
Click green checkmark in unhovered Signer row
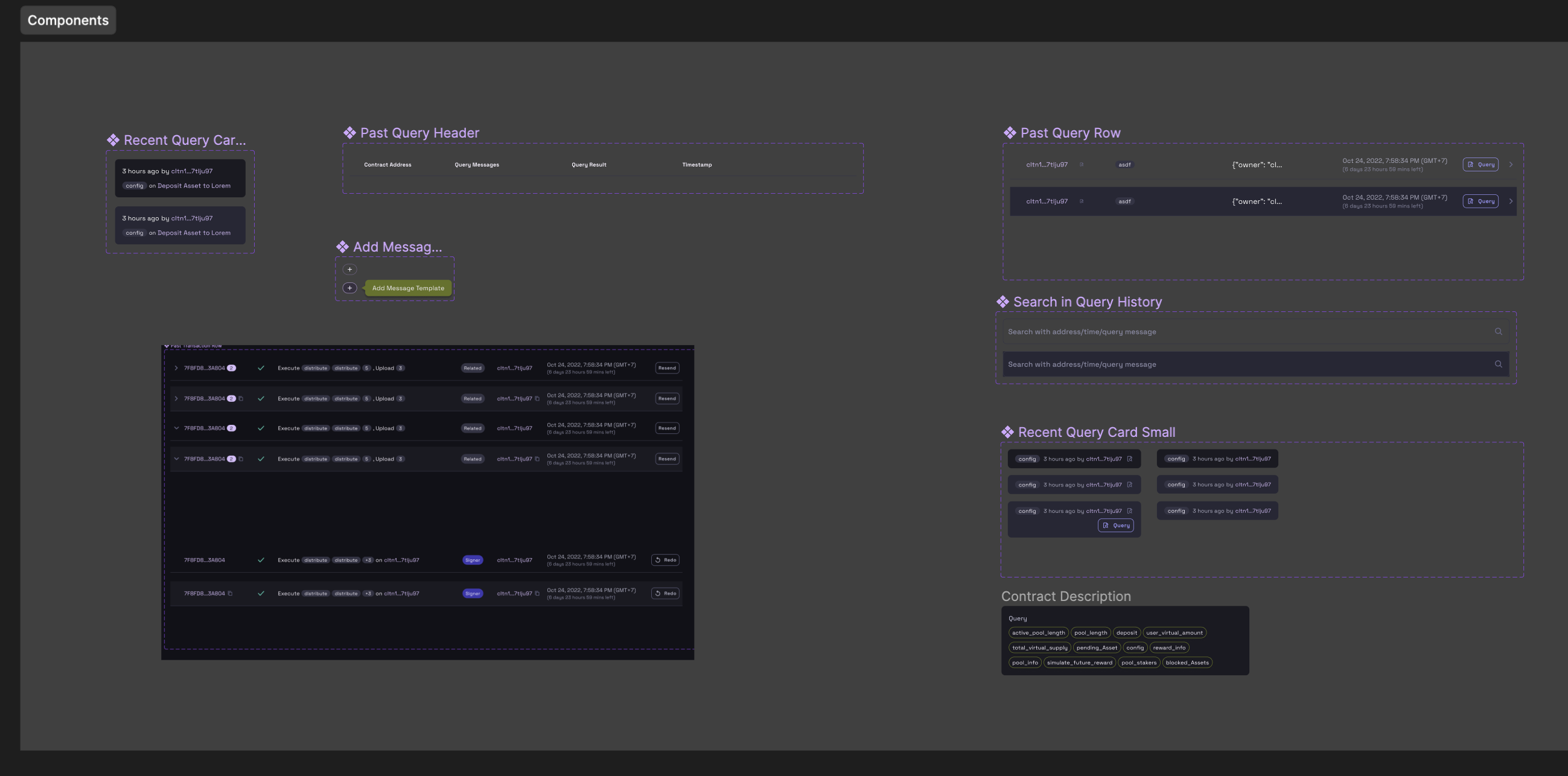(261, 560)
